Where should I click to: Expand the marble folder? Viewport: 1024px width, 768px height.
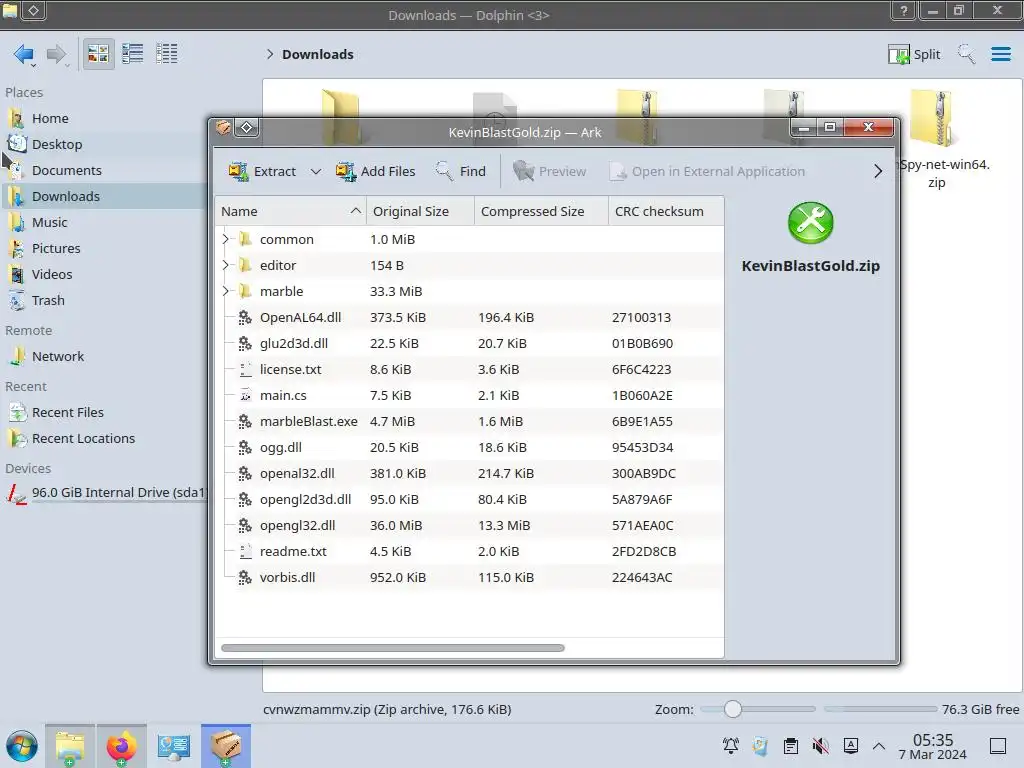click(225, 291)
